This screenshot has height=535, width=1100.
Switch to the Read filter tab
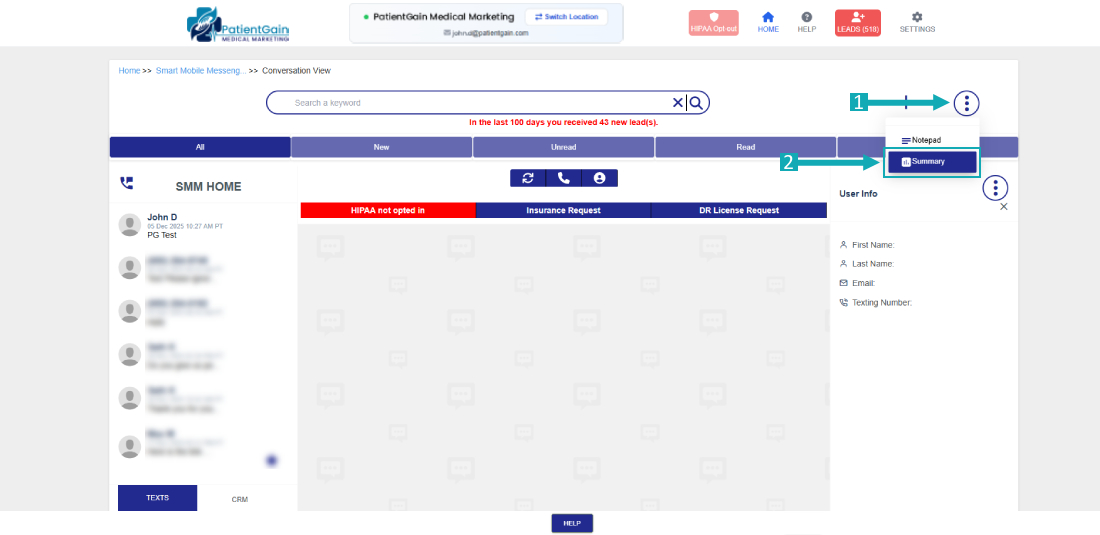click(746, 147)
